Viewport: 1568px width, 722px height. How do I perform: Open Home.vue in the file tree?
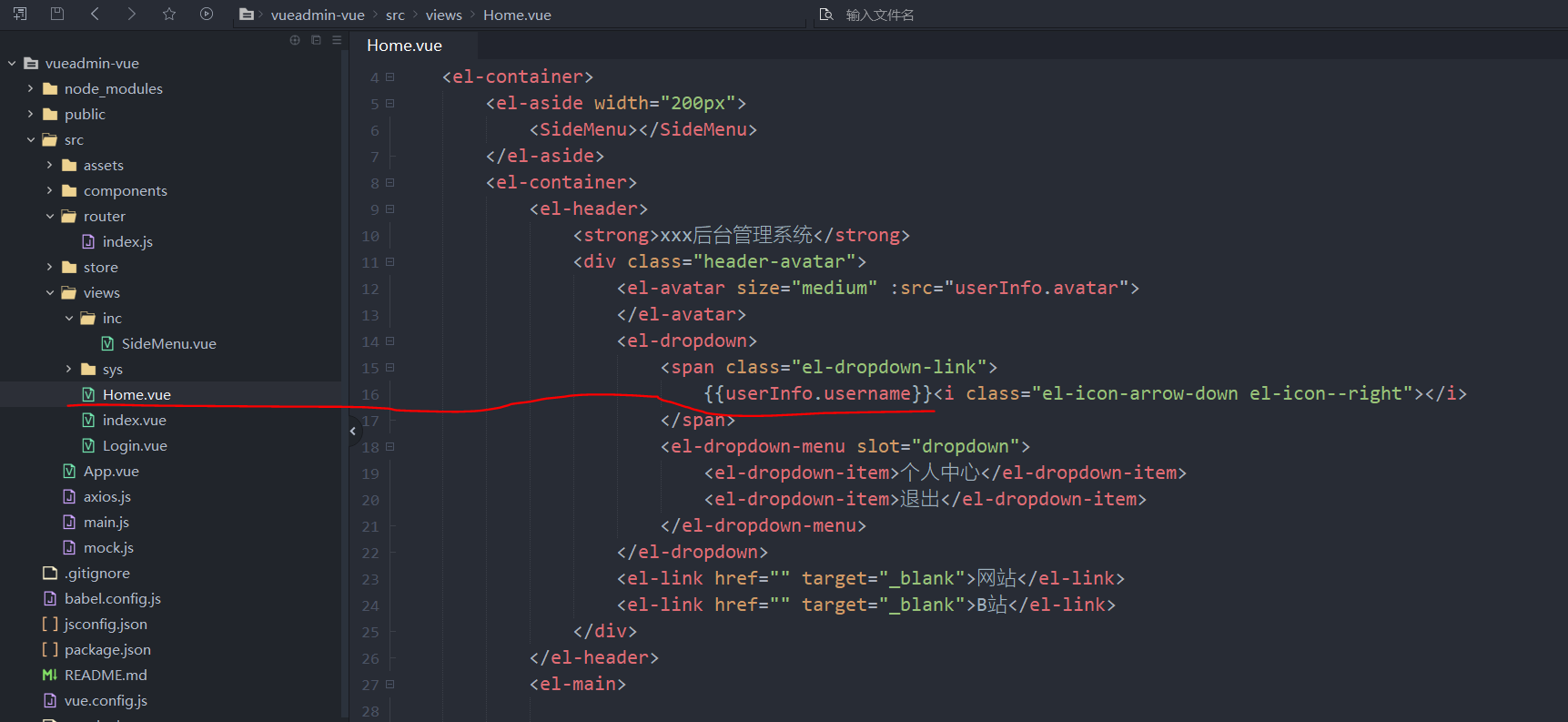pyautogui.click(x=137, y=394)
